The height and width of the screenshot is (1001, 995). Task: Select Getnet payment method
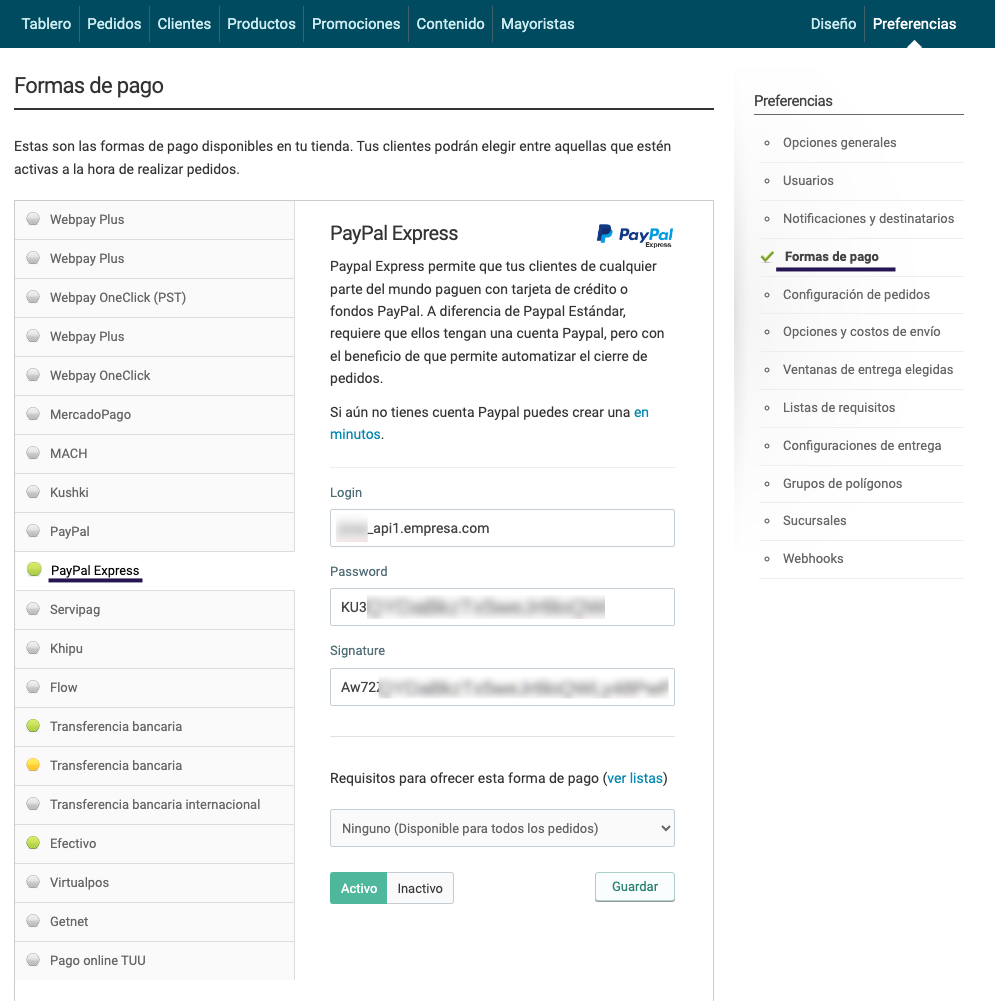point(154,921)
